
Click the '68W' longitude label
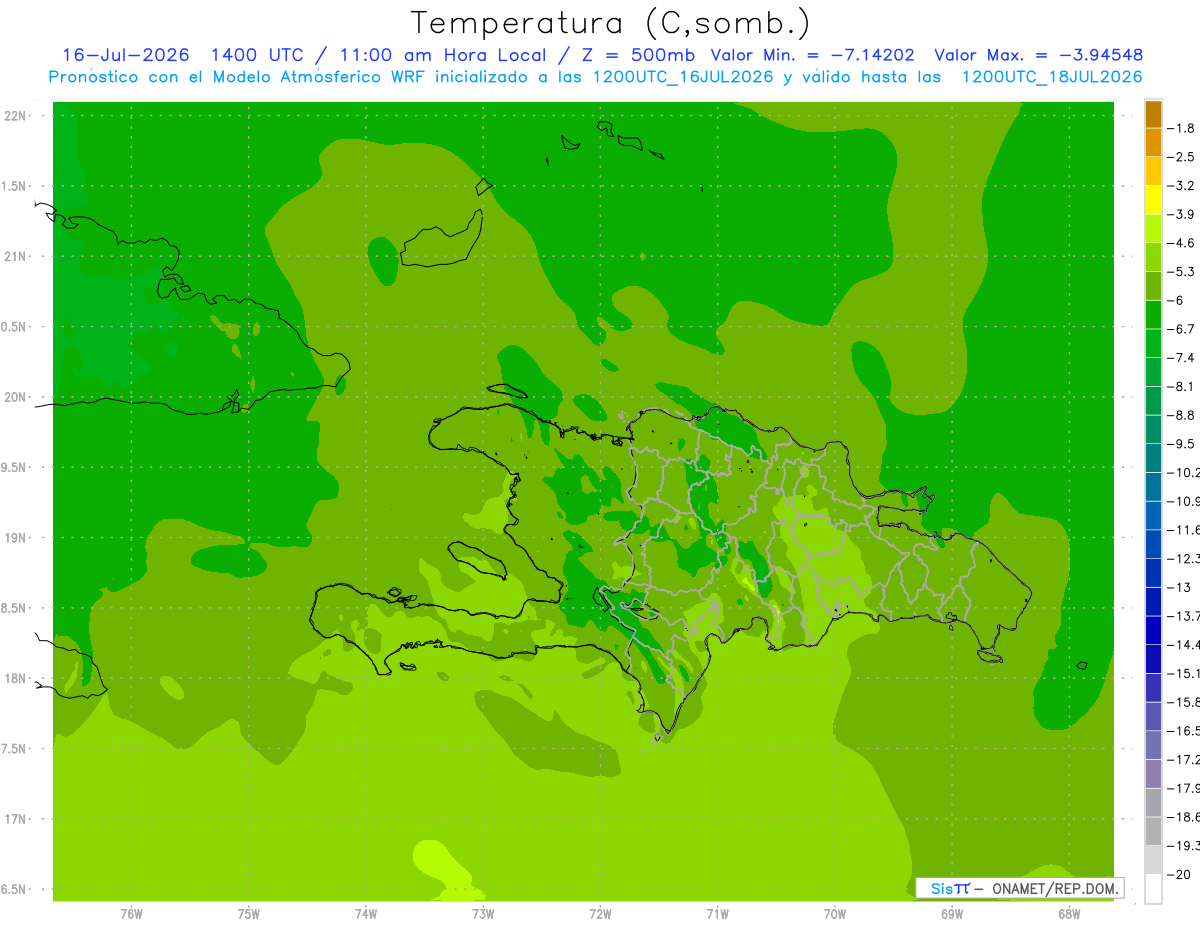[x=1069, y=913]
